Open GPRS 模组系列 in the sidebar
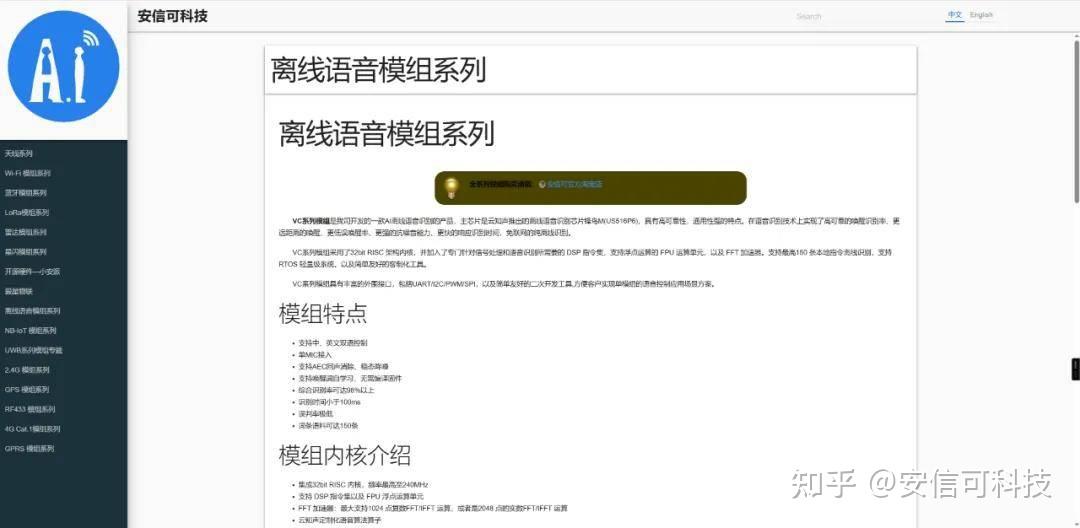This screenshot has height=528, width=1080. (x=29, y=449)
